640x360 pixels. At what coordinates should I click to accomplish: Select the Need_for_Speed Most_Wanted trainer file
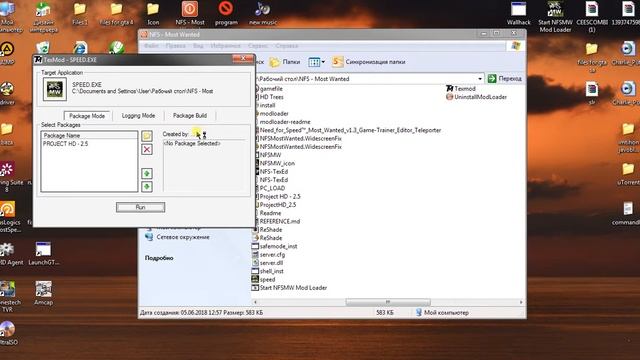348,130
